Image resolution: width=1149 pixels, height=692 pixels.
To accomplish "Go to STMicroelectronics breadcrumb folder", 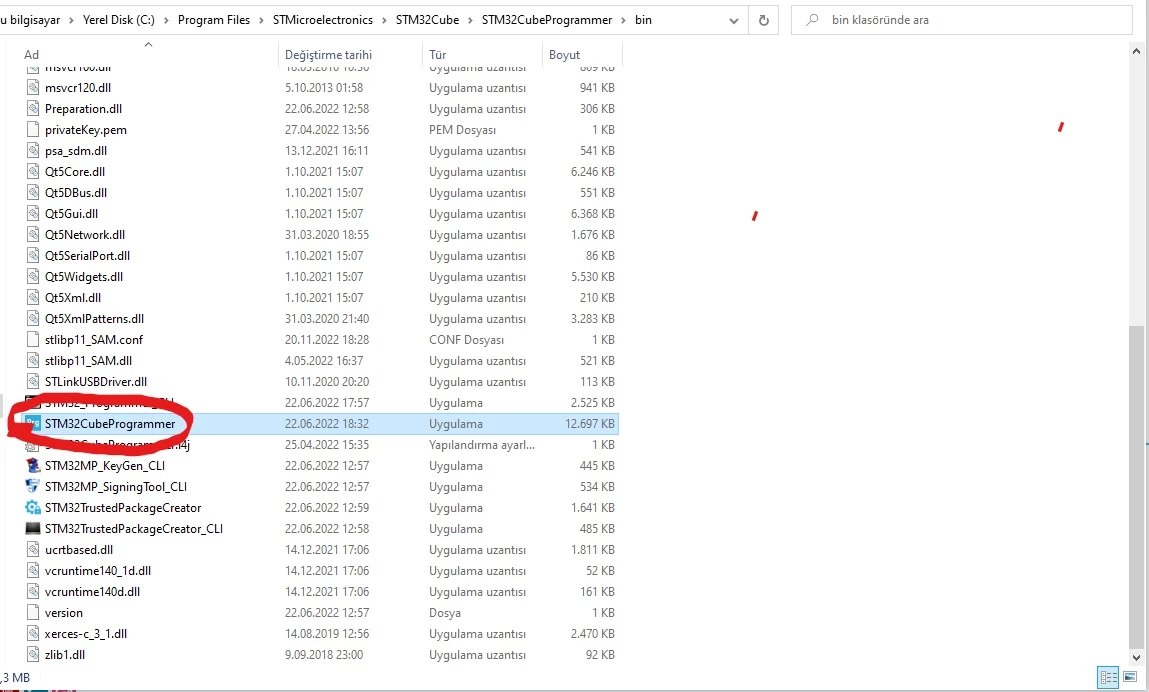I will click(322, 20).
